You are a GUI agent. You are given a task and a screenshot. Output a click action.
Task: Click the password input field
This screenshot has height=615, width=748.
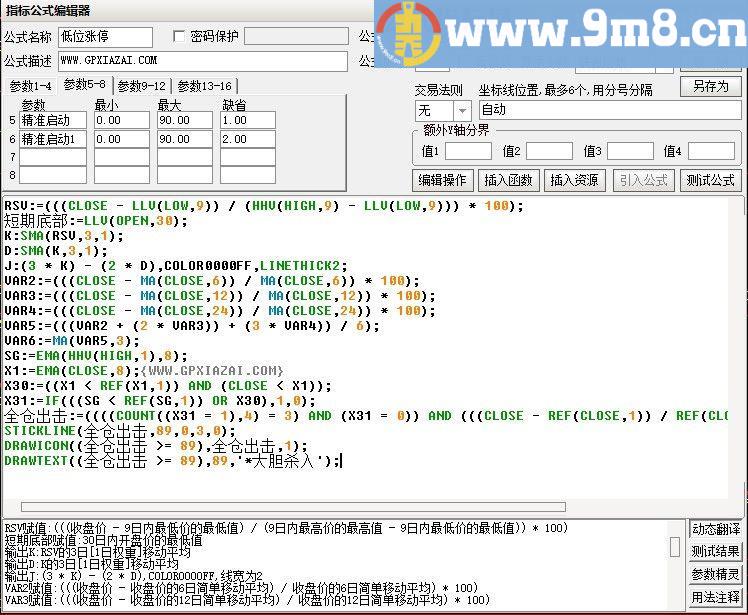[296, 36]
